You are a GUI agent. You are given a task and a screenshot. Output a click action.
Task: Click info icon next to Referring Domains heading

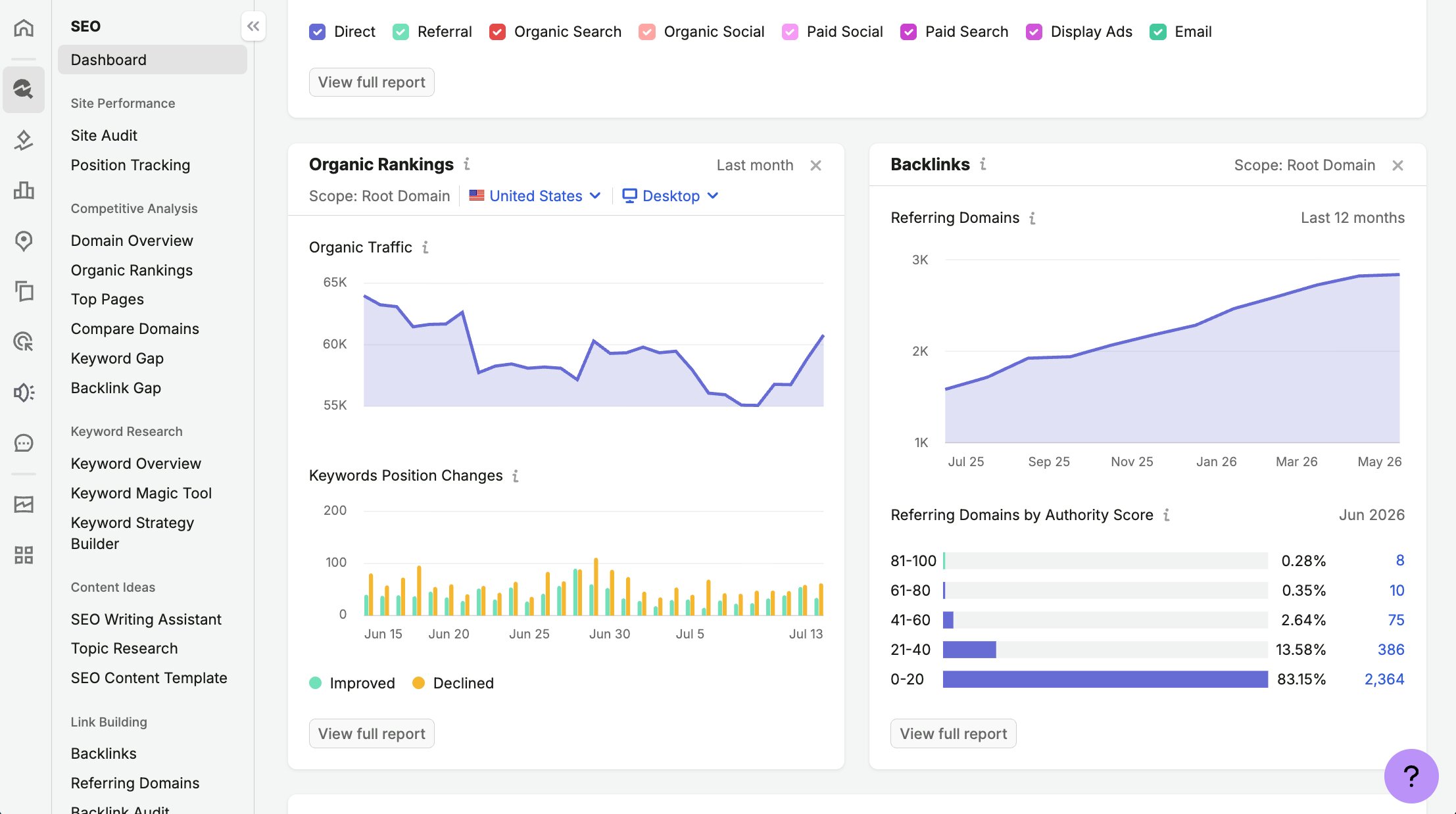point(1032,218)
